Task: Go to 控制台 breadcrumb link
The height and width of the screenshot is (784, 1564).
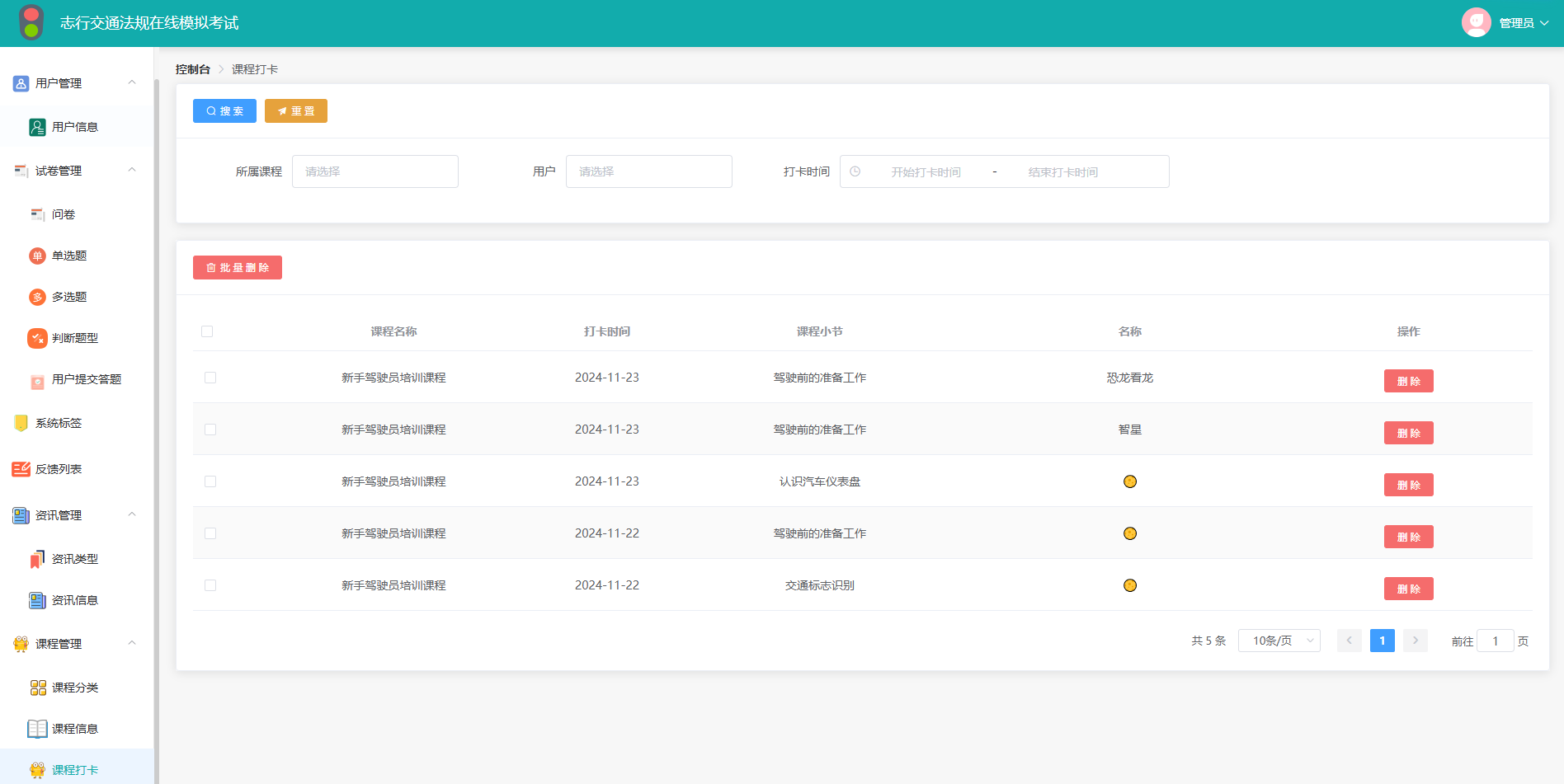Action: click(x=193, y=69)
